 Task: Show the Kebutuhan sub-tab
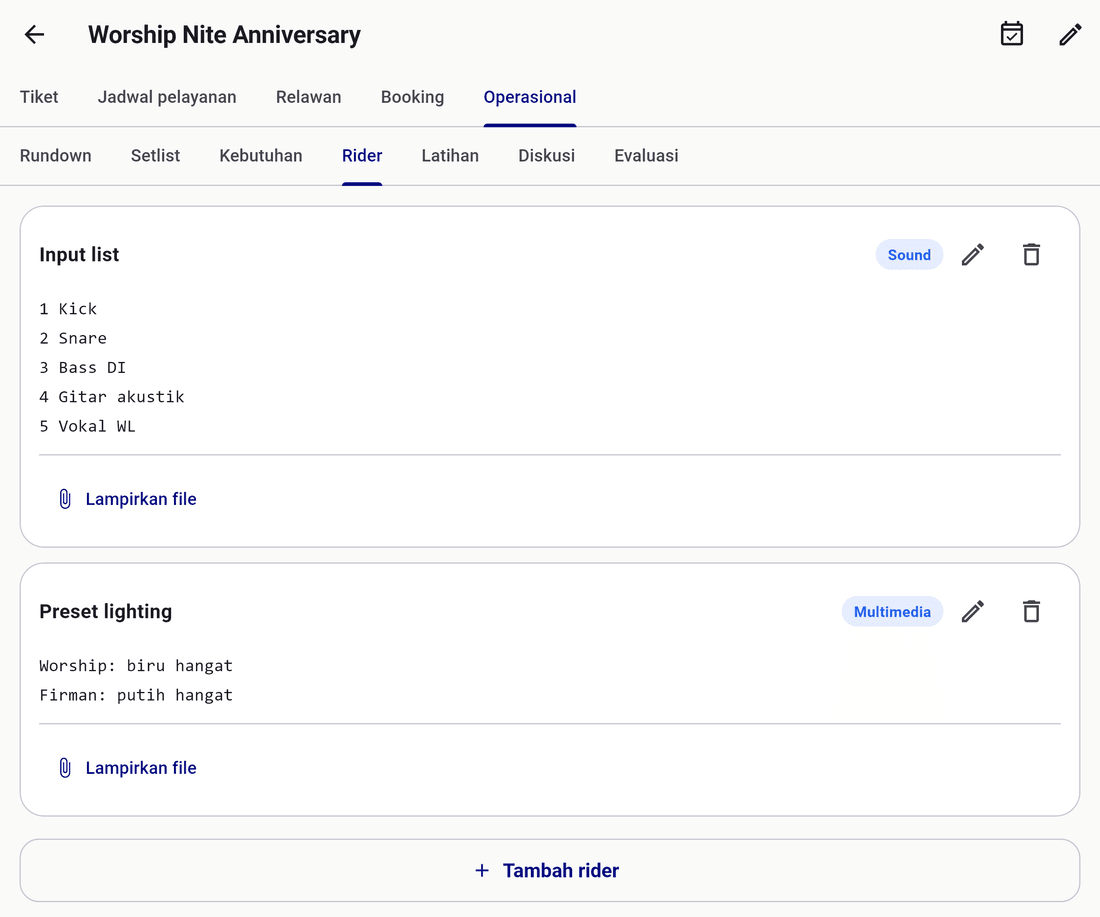pyautogui.click(x=261, y=156)
